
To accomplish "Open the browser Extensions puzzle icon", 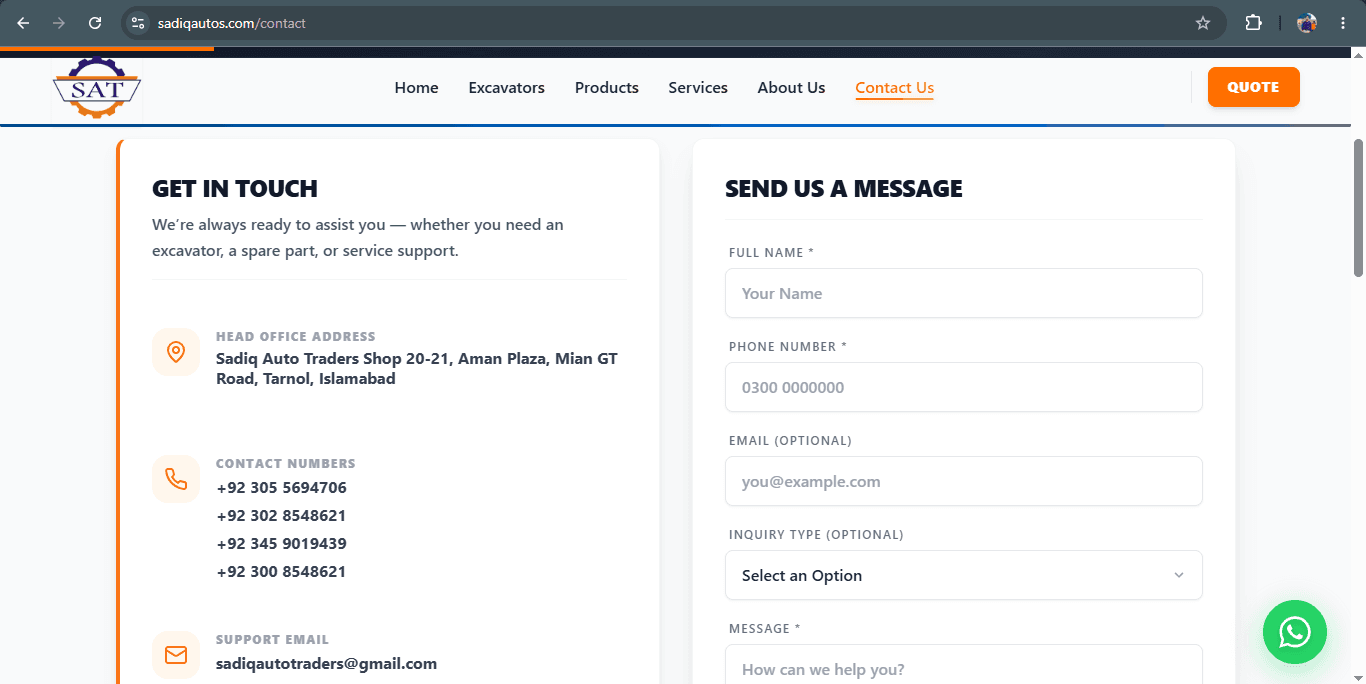I will pos(1253,23).
